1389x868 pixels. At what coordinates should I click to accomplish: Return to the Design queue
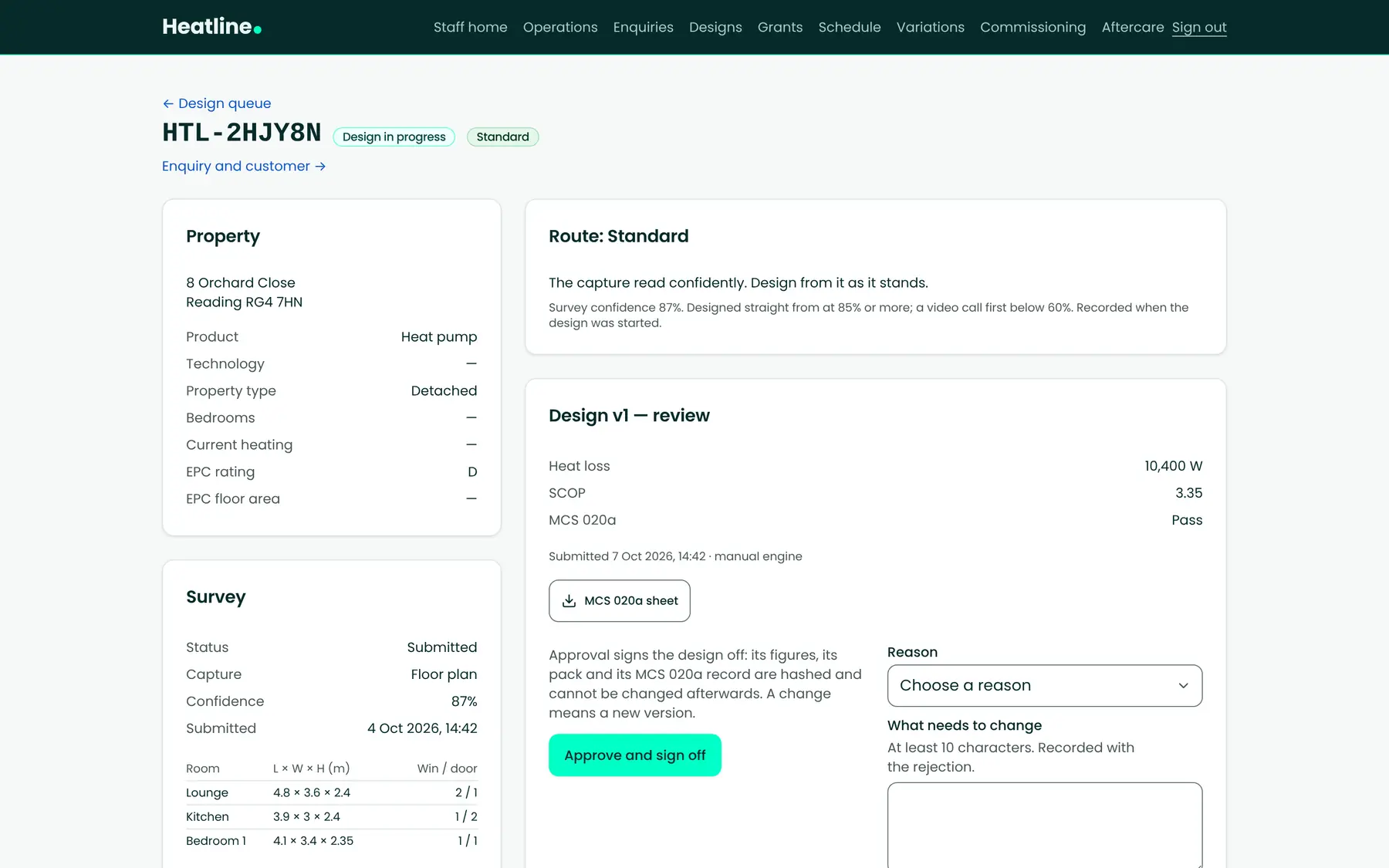(217, 103)
